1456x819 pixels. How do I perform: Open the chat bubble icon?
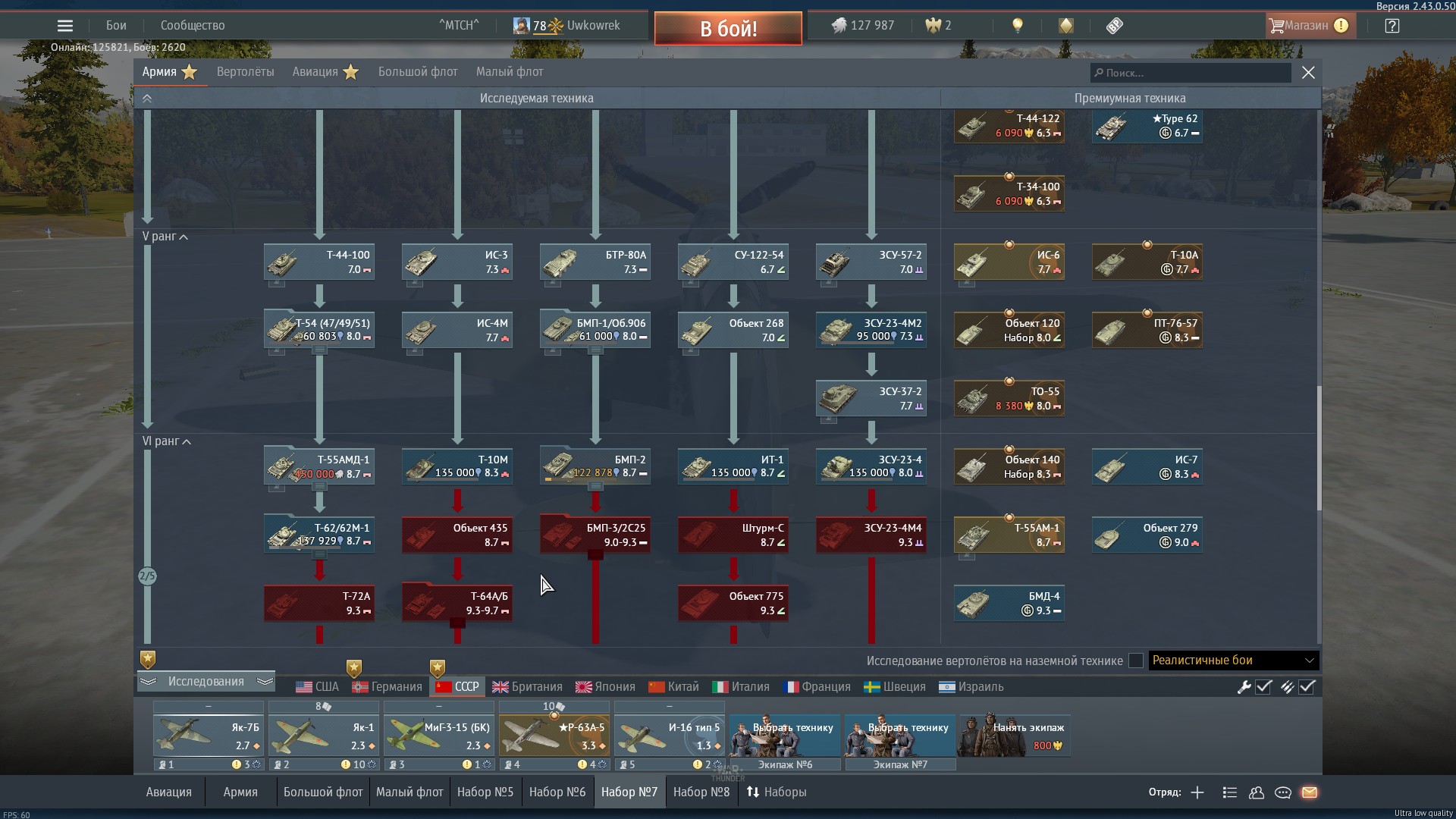click(1283, 792)
